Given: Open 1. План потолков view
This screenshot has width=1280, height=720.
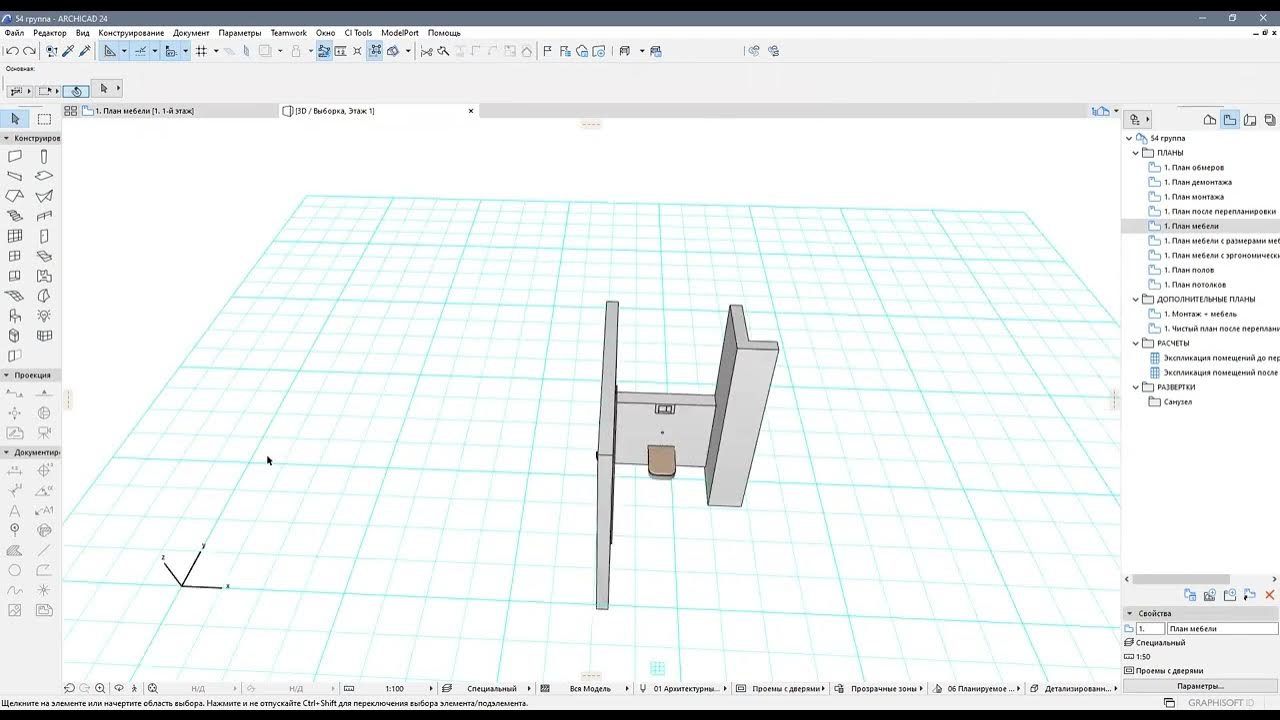Looking at the screenshot, I should pyautogui.click(x=1194, y=285).
